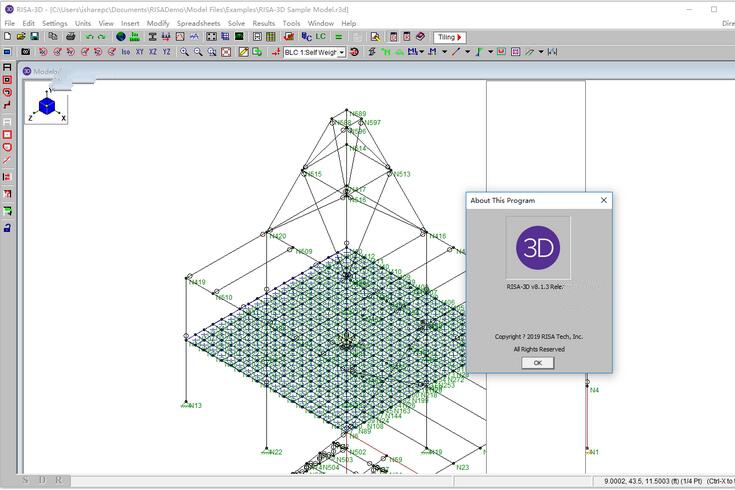735x490 pixels.
Task: Click the purple 3D logo in About dialog
Action: tap(538, 248)
